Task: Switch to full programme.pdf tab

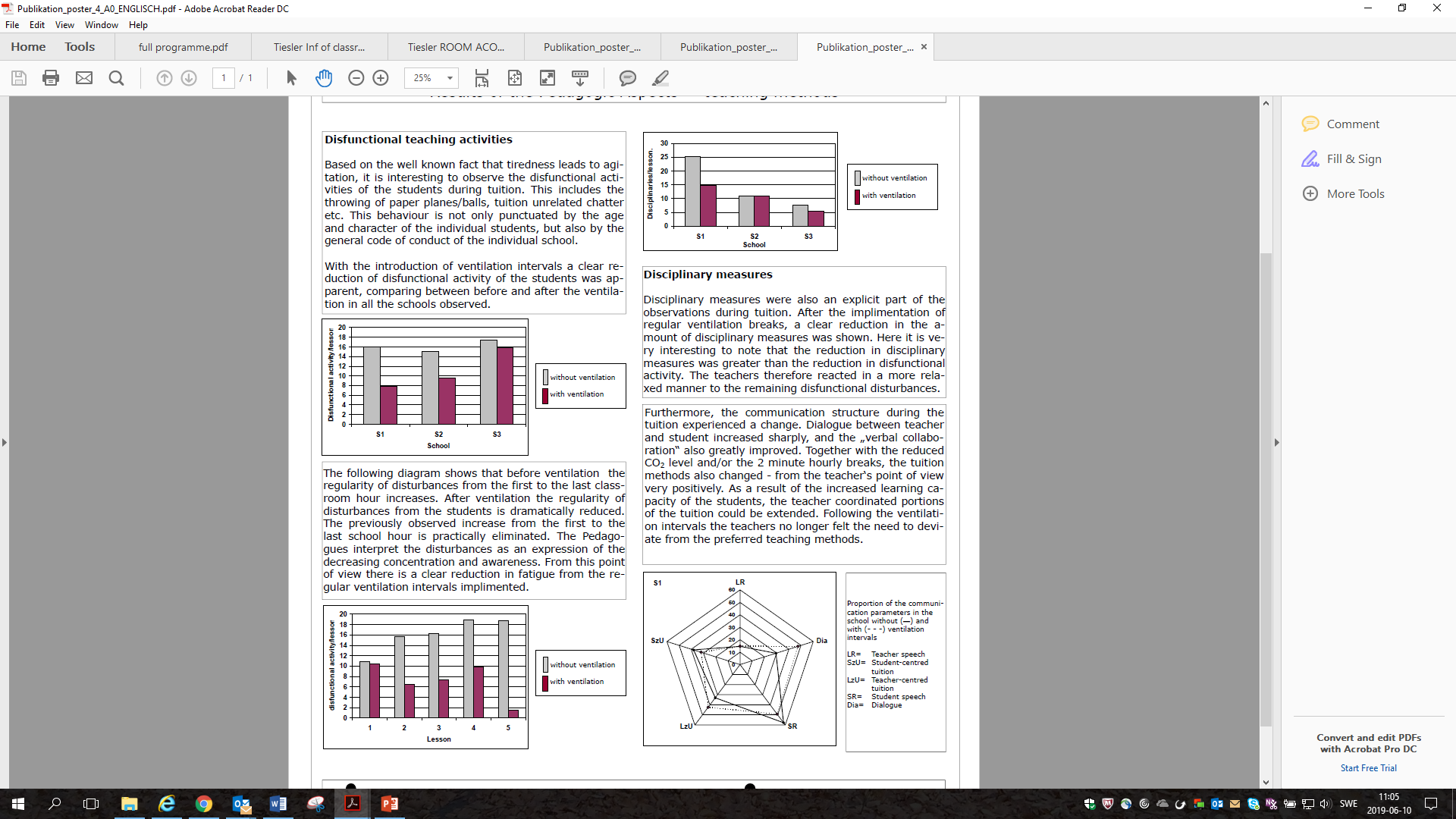Action: point(183,47)
